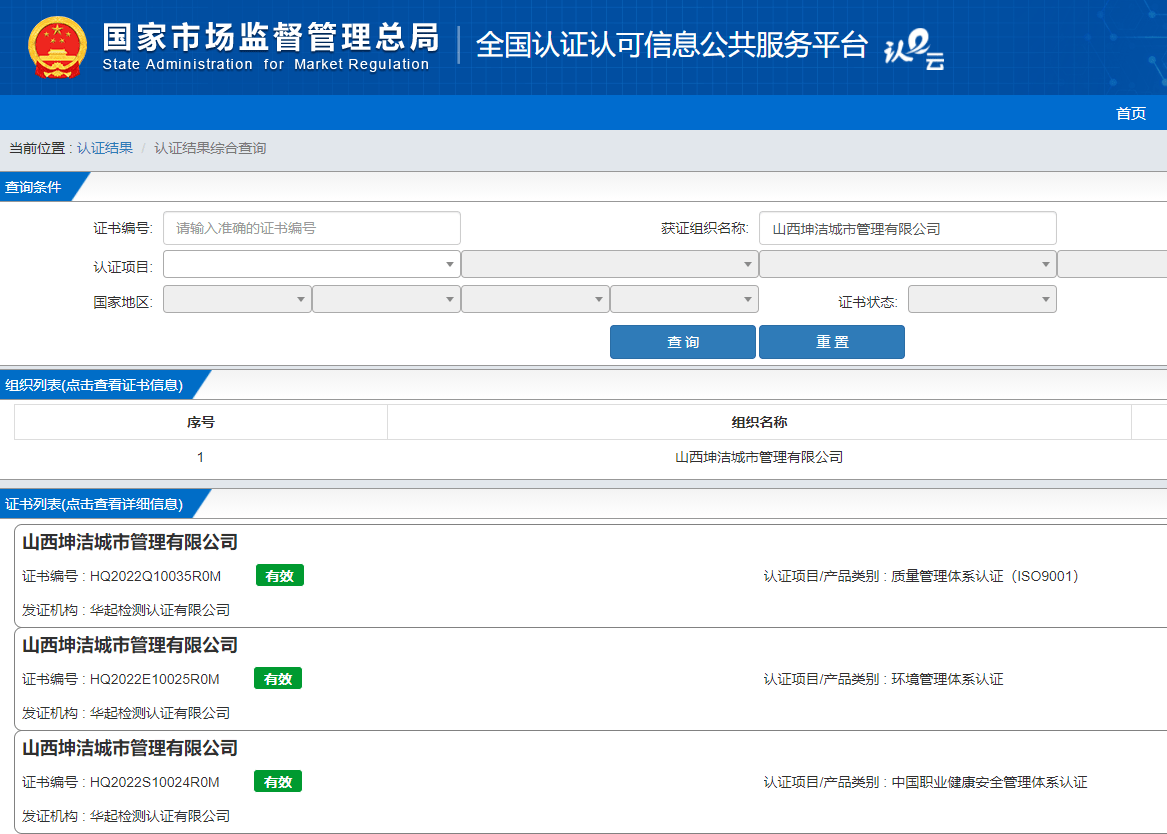Click the national emblem logo
This screenshot has width=1167, height=834.
coord(57,48)
